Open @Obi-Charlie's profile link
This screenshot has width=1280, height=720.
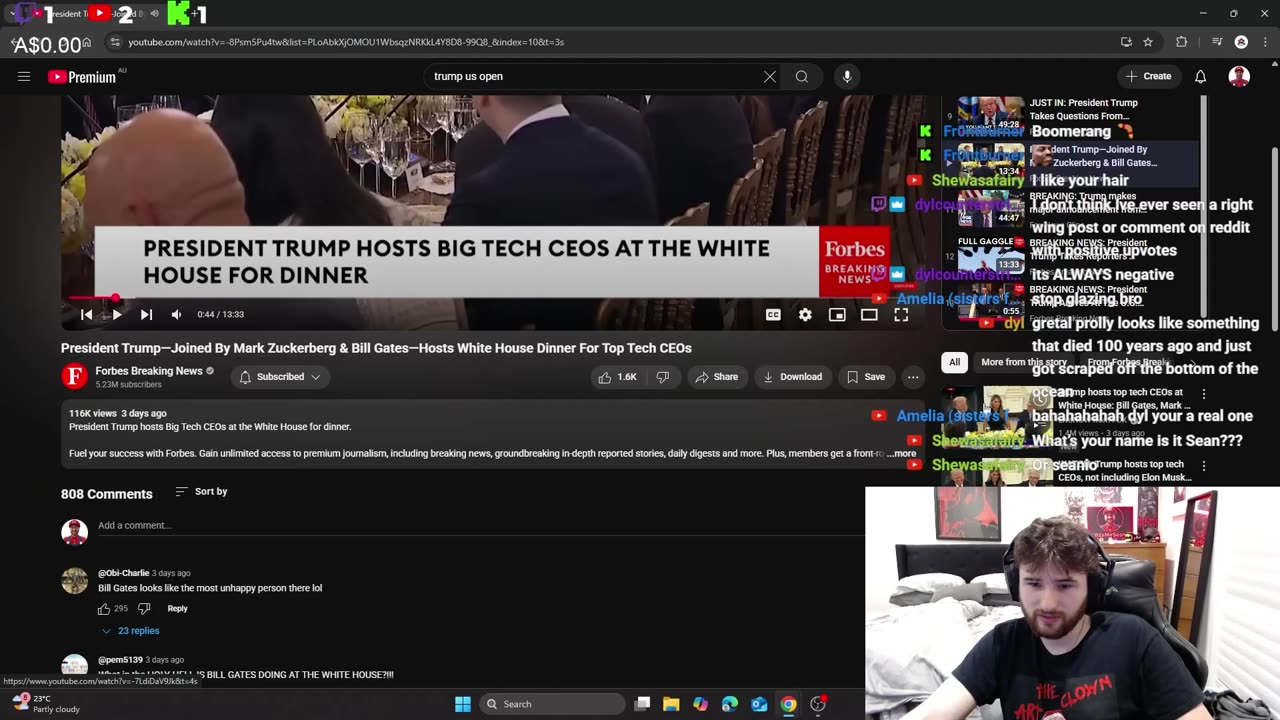pos(123,573)
